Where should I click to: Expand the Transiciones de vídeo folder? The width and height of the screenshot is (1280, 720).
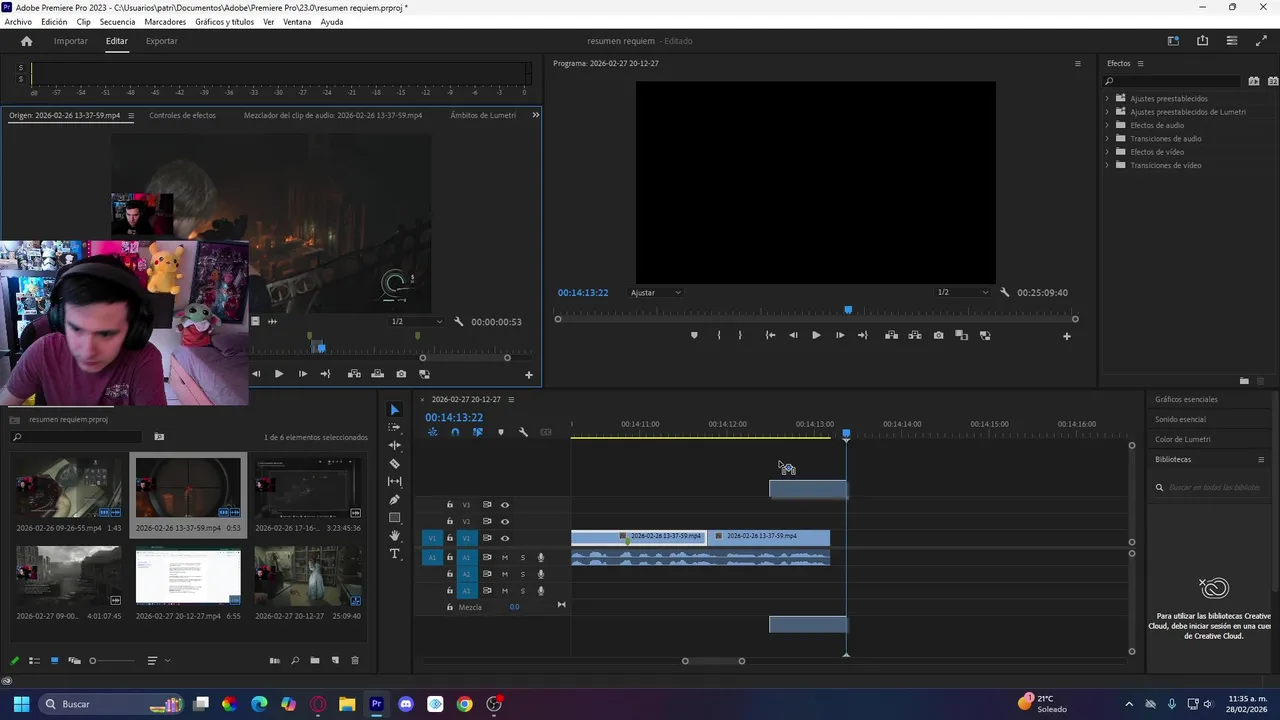[1107, 165]
